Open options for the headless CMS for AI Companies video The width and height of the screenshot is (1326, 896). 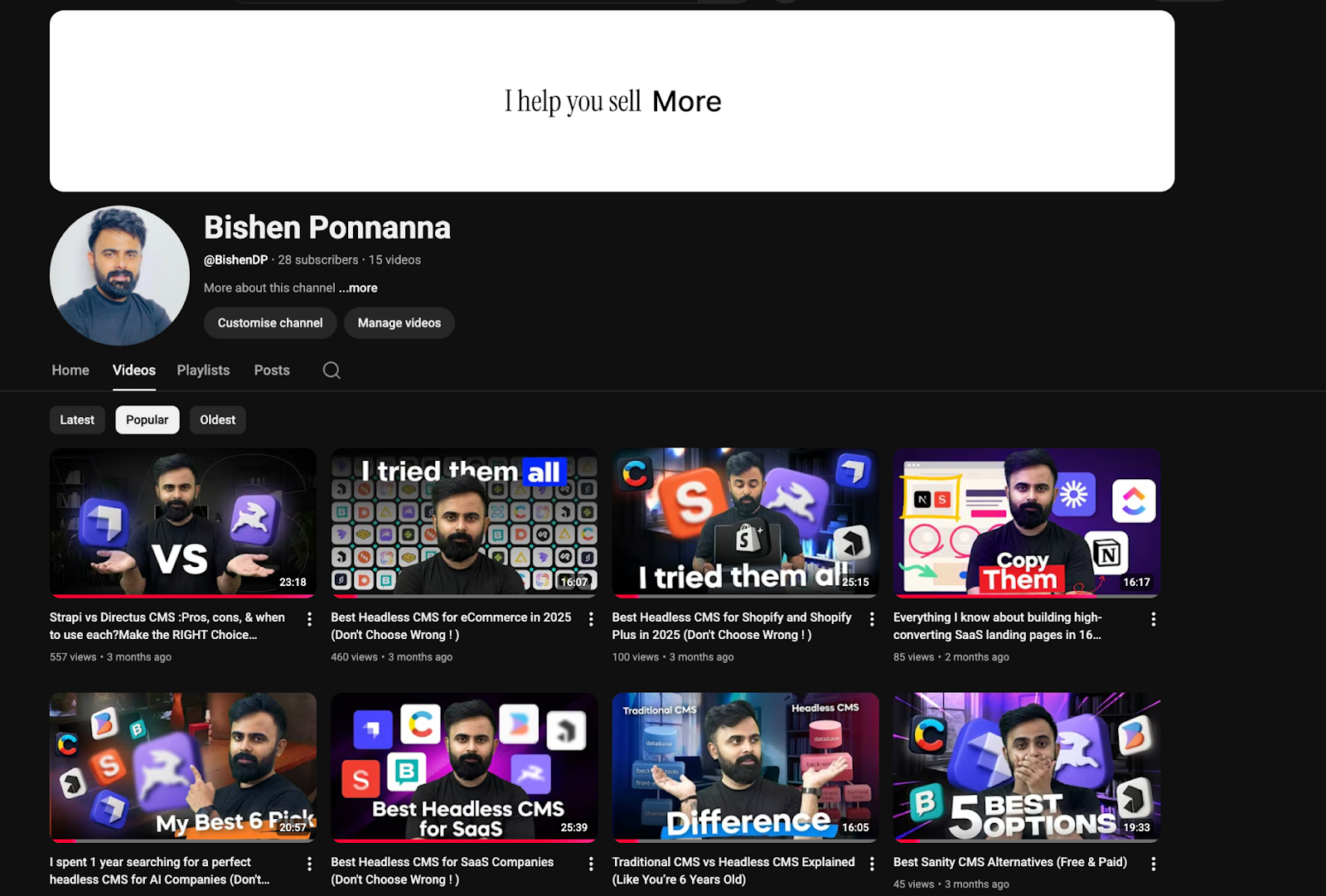(x=308, y=863)
